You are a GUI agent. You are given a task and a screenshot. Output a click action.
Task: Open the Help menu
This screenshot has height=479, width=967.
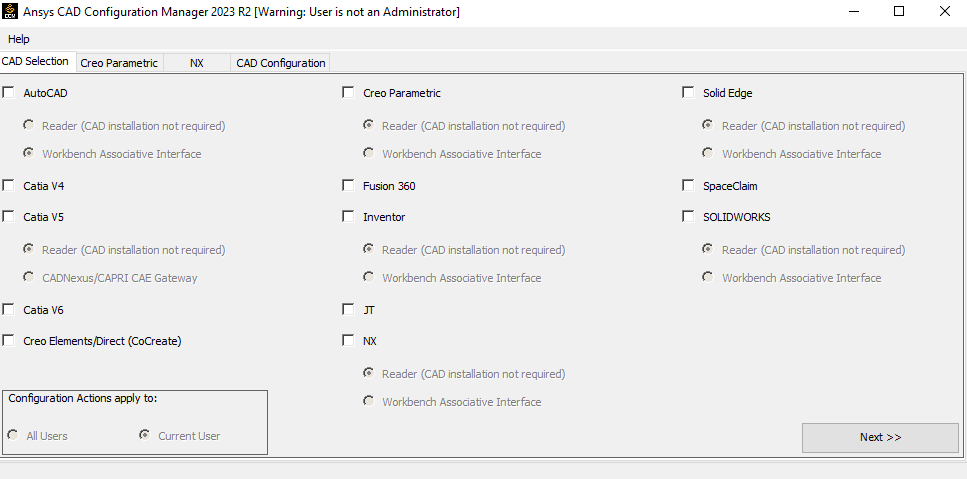[x=19, y=39]
